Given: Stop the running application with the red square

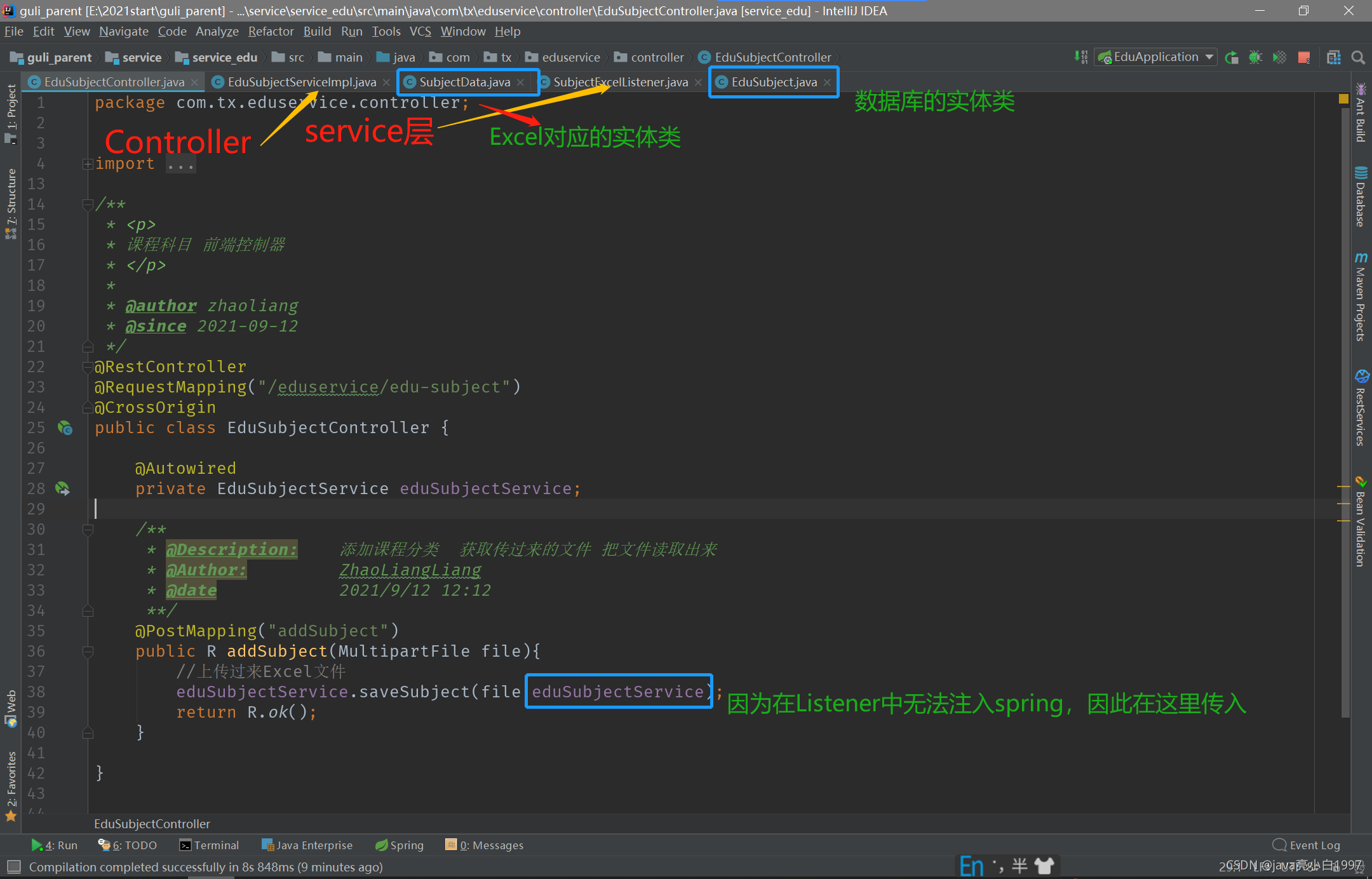Looking at the screenshot, I should [1304, 58].
